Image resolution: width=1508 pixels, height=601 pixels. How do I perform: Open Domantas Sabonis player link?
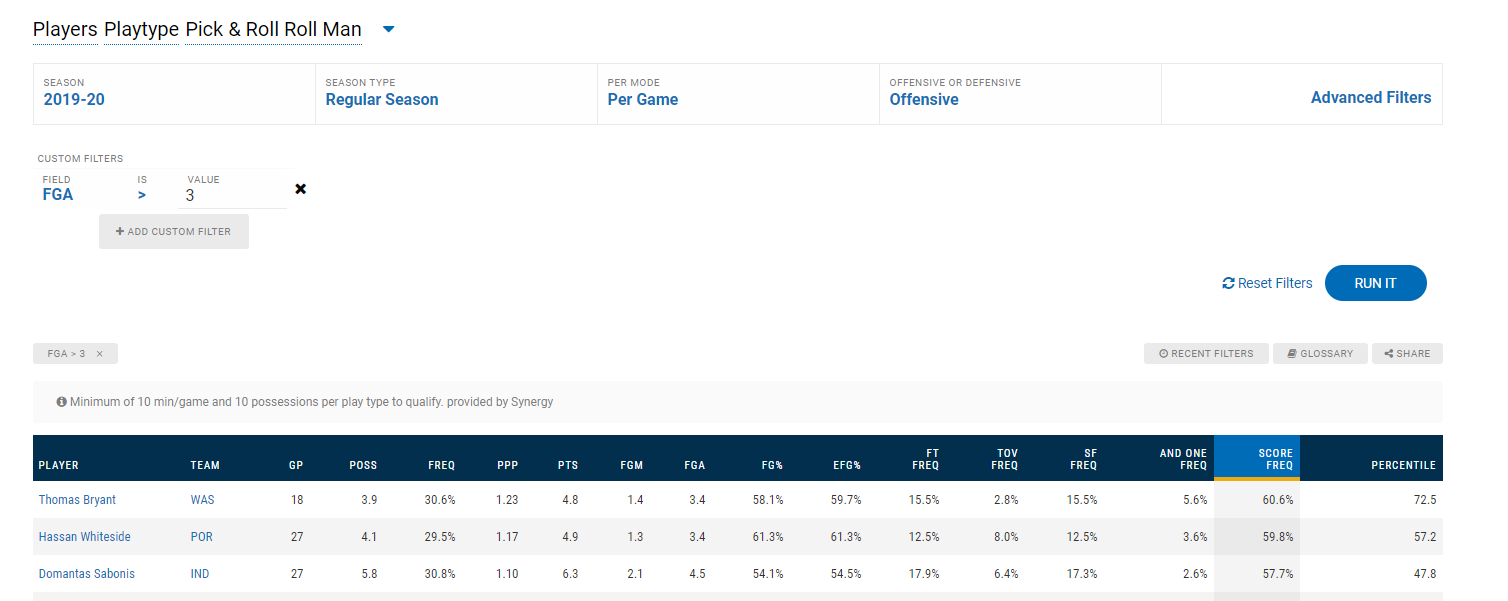pyautogui.click(x=86, y=574)
